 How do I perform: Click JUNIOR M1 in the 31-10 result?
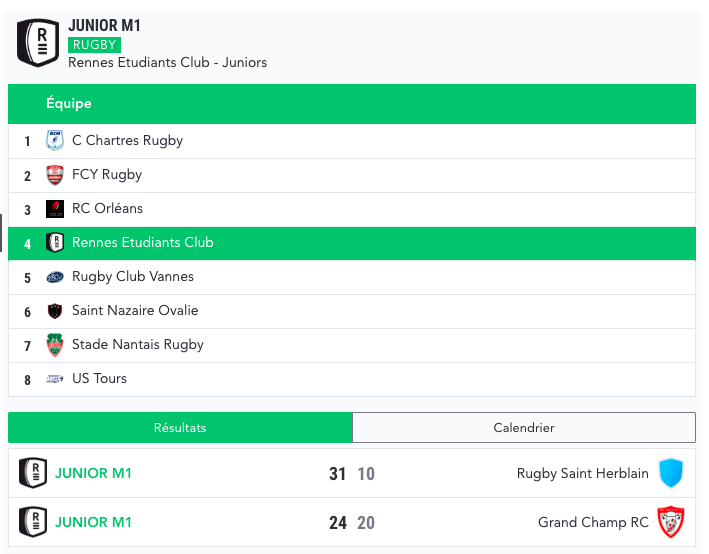(x=93, y=473)
